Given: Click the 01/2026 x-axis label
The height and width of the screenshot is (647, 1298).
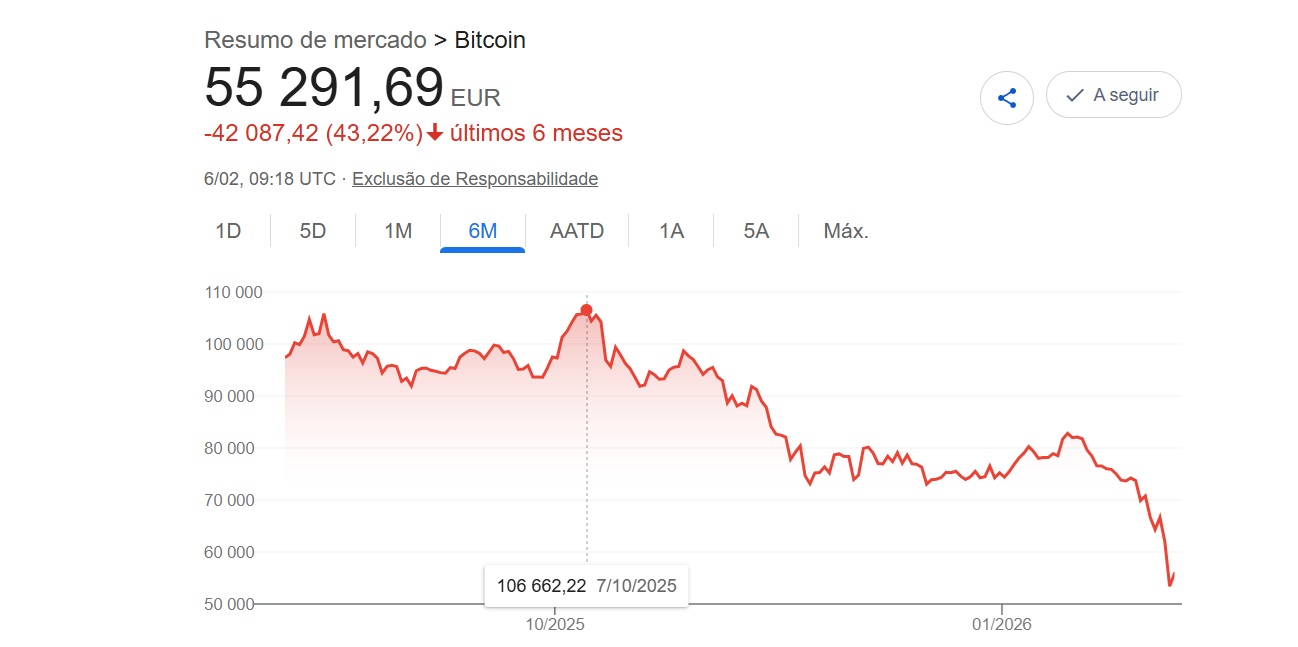Looking at the screenshot, I should (1002, 624).
